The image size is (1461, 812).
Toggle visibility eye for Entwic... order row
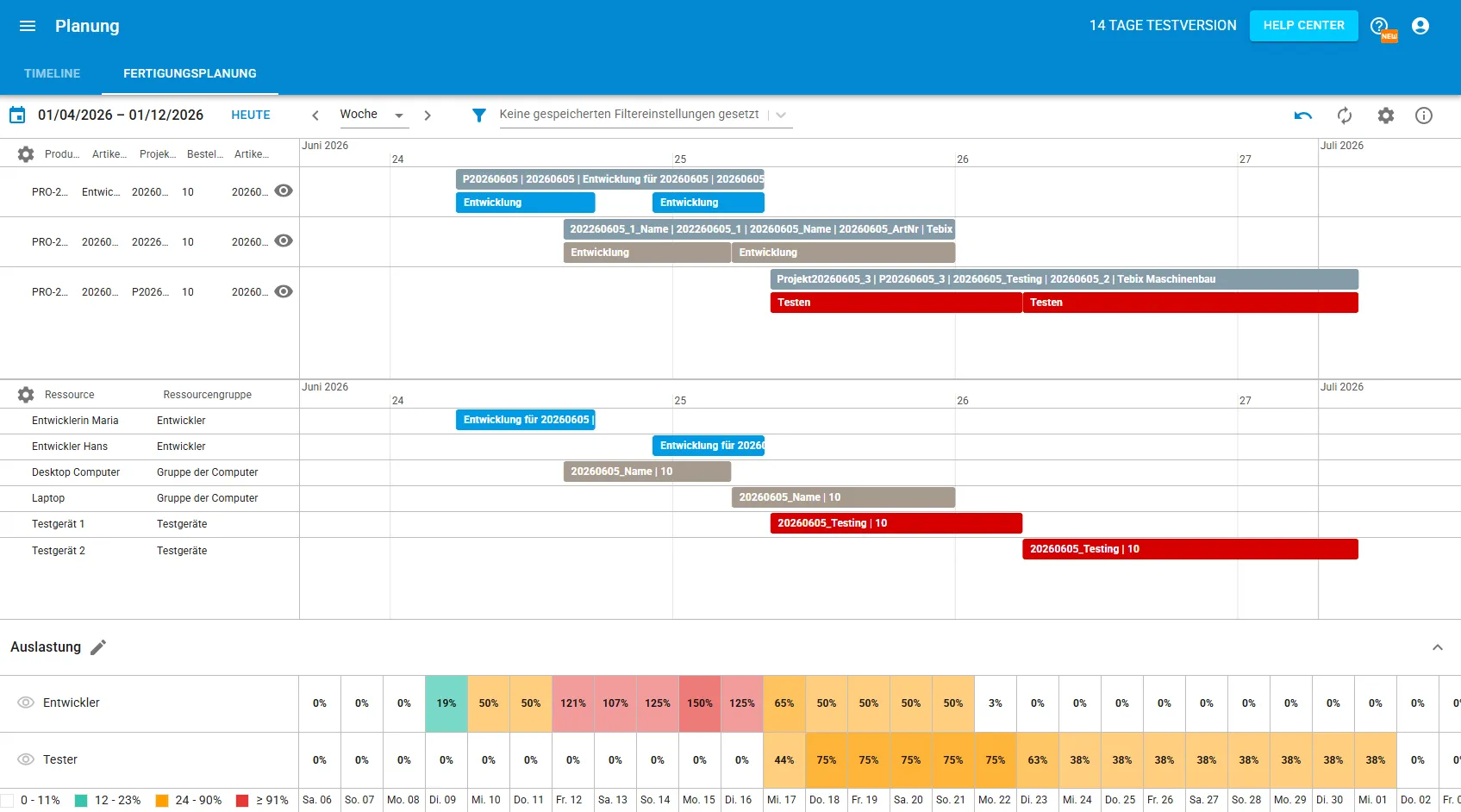[284, 191]
